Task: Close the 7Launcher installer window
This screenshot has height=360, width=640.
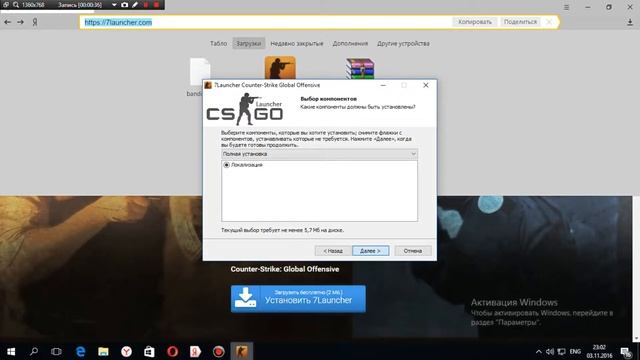Action: coord(426,85)
